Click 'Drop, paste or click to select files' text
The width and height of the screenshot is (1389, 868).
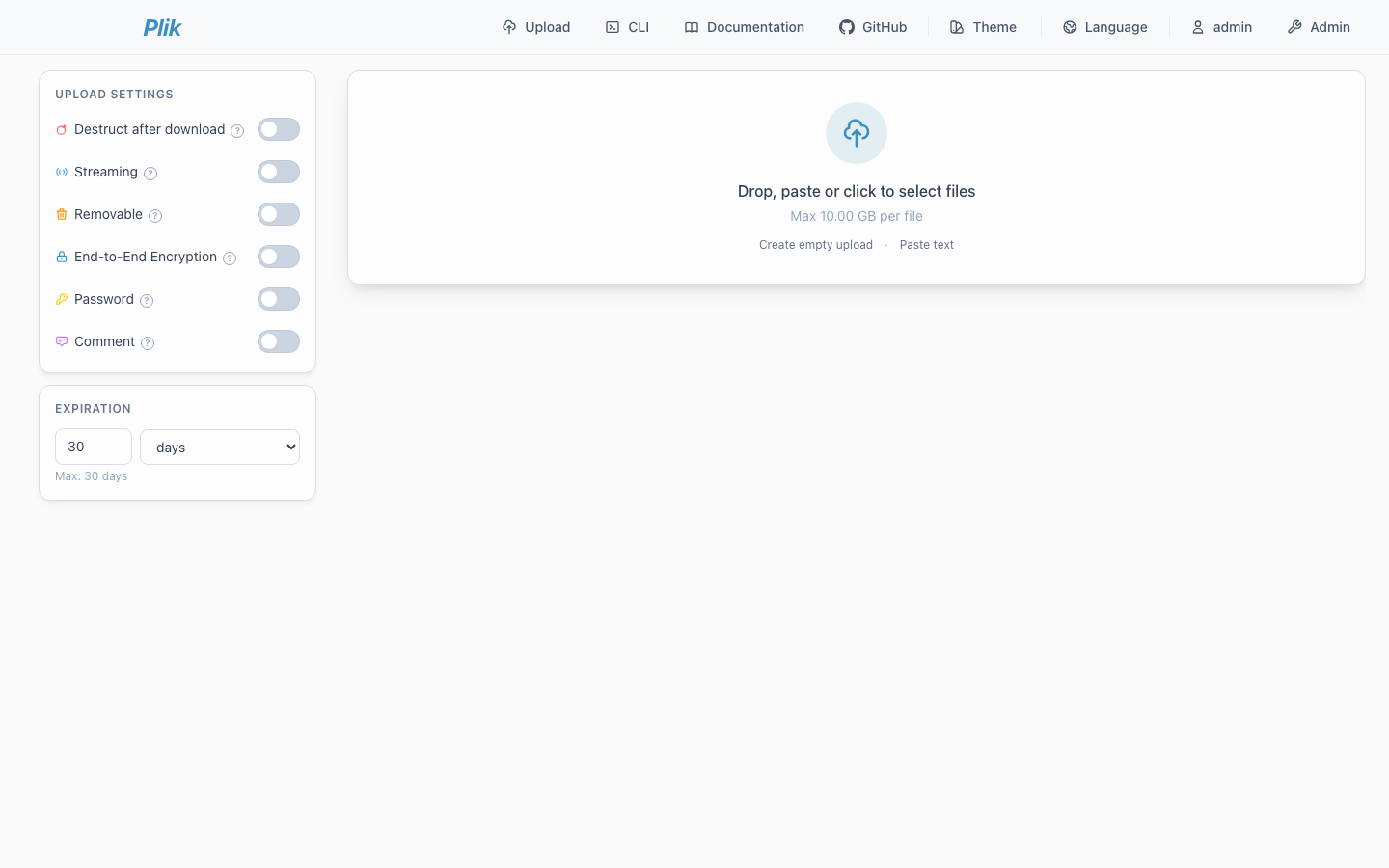(857, 191)
